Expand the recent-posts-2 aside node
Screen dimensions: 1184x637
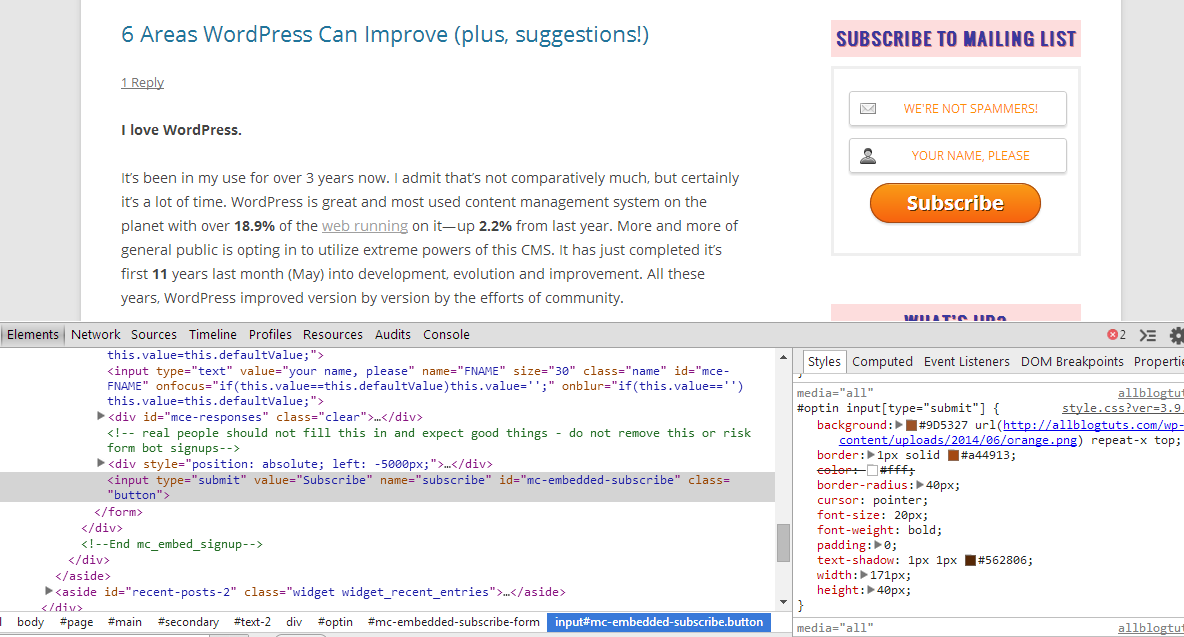point(49,592)
